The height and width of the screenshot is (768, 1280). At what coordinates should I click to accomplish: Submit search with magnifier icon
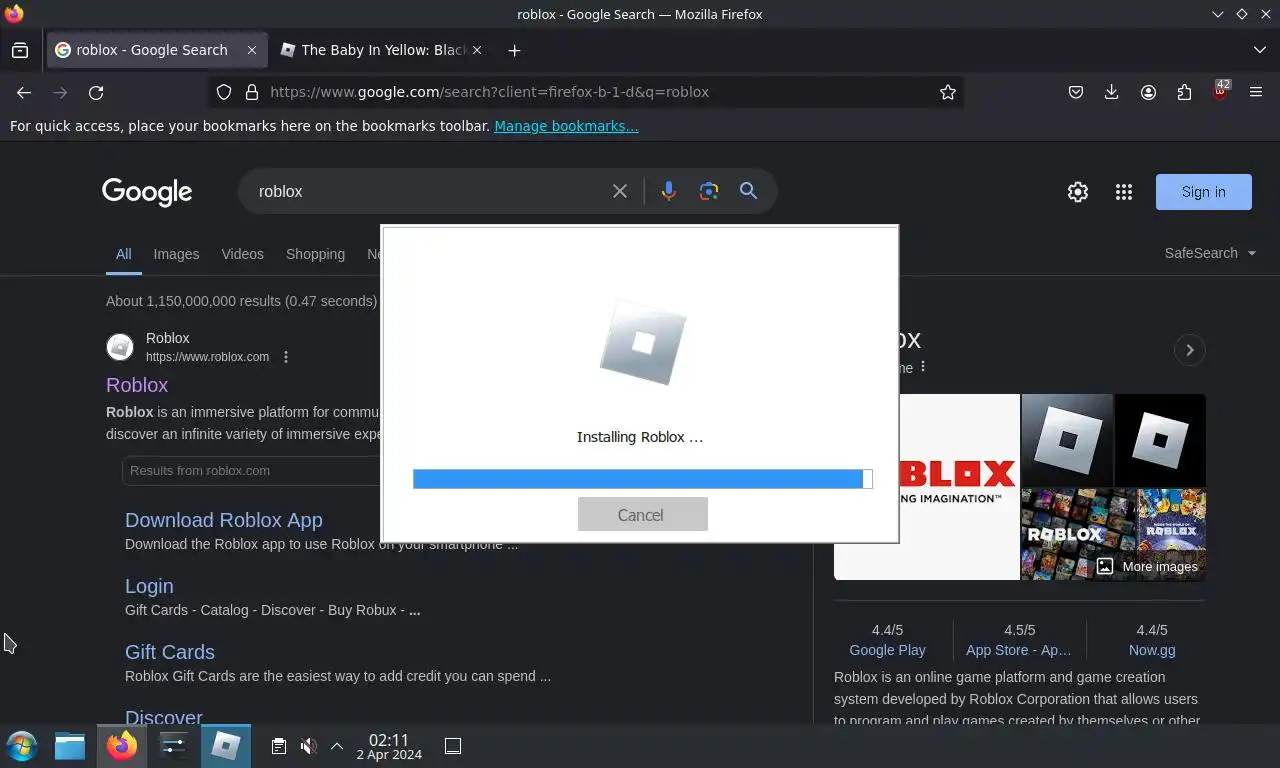[x=748, y=191]
